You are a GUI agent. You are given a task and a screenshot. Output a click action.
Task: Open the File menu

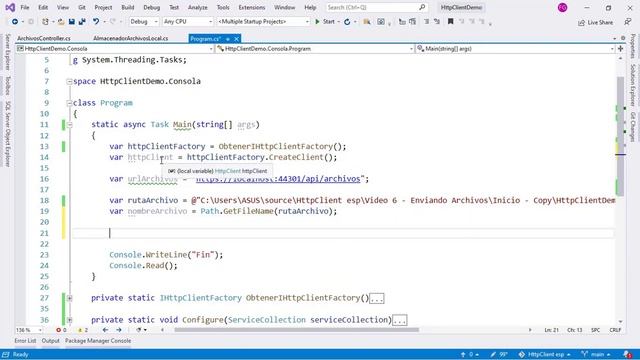24,7
